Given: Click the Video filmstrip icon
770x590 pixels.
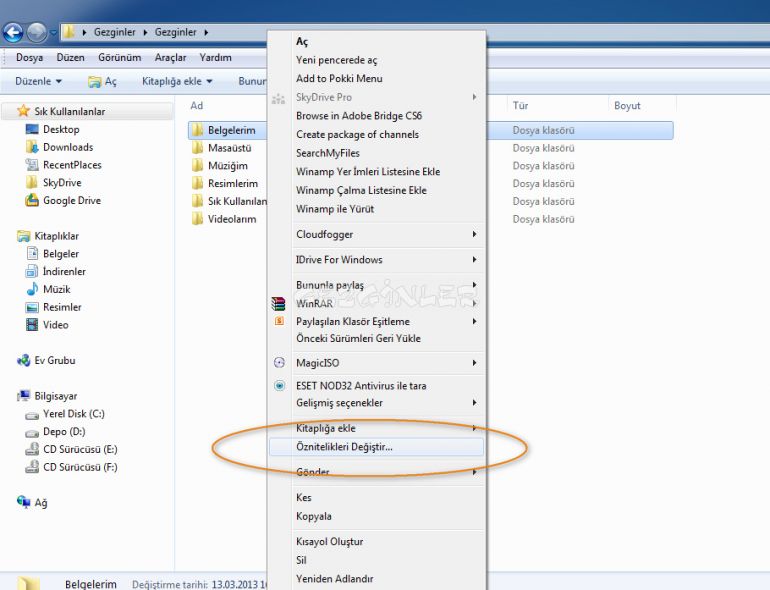Looking at the screenshot, I should pos(32,325).
